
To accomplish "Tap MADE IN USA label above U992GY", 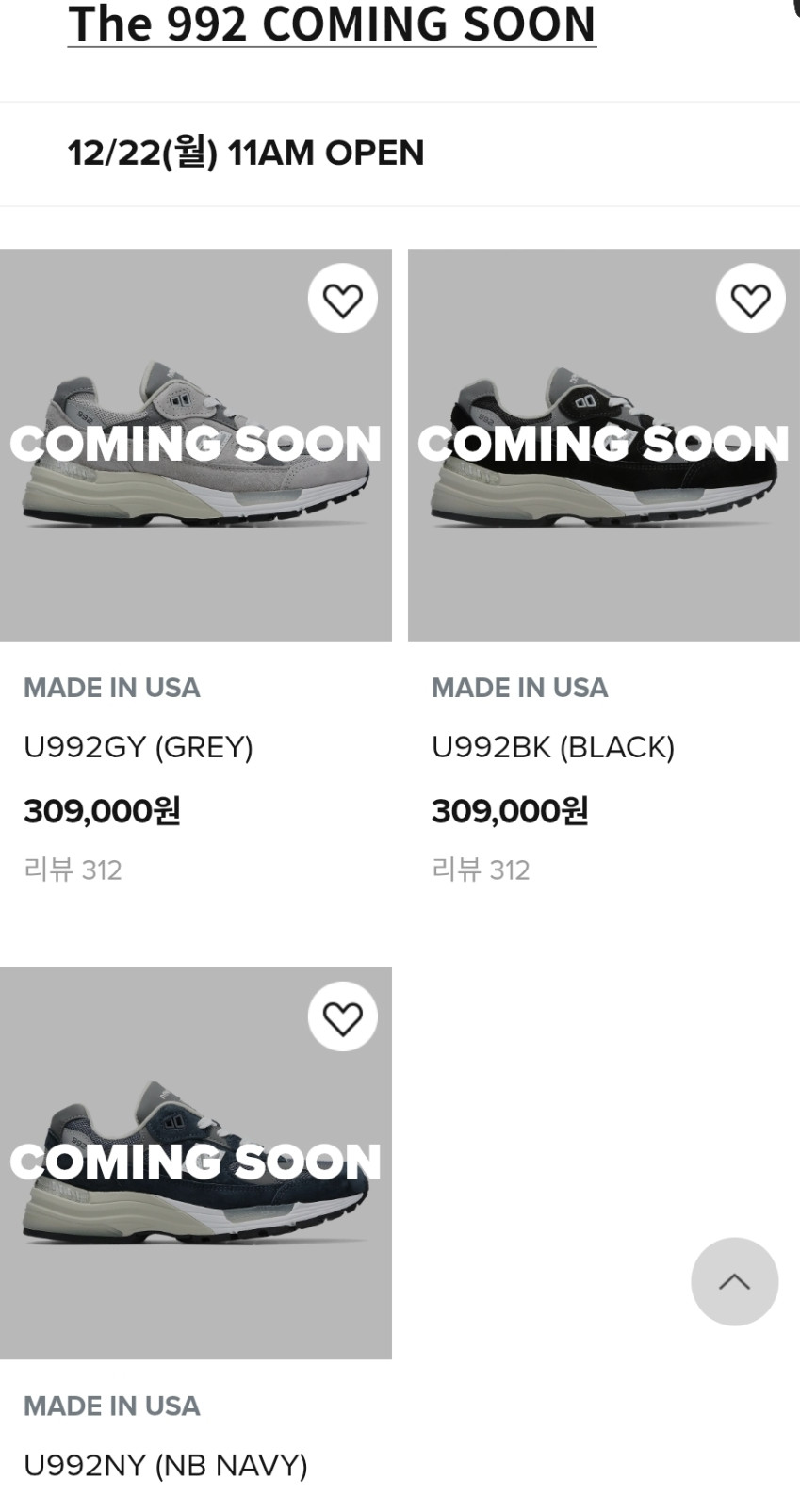I will 111,688.
